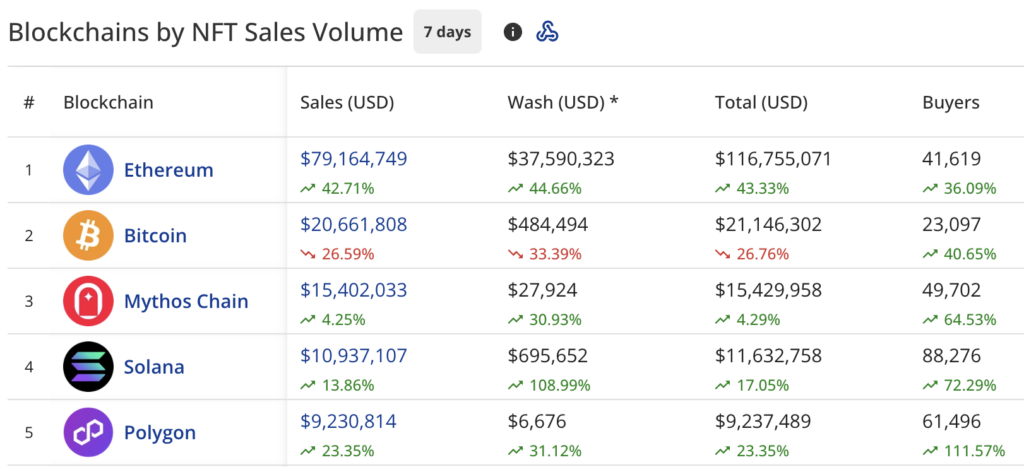Open the 7 days timeframe selector
Image resolution: width=1024 pixels, height=467 pixels.
click(447, 32)
